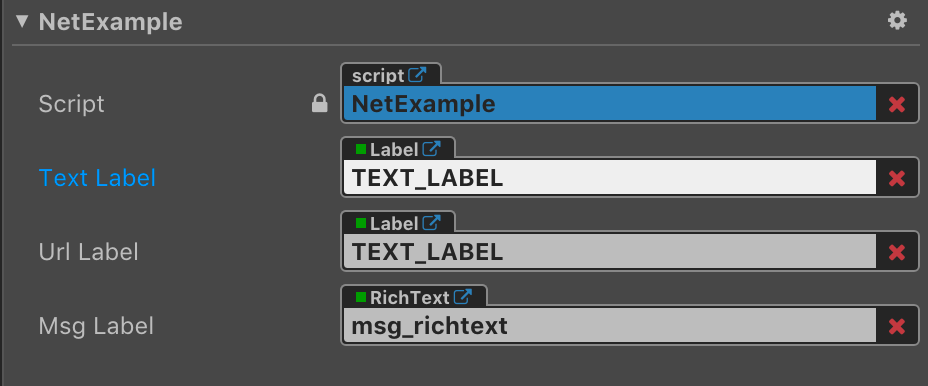Remove the Text Label reference
Image resolution: width=928 pixels, height=386 pixels.
point(897,179)
